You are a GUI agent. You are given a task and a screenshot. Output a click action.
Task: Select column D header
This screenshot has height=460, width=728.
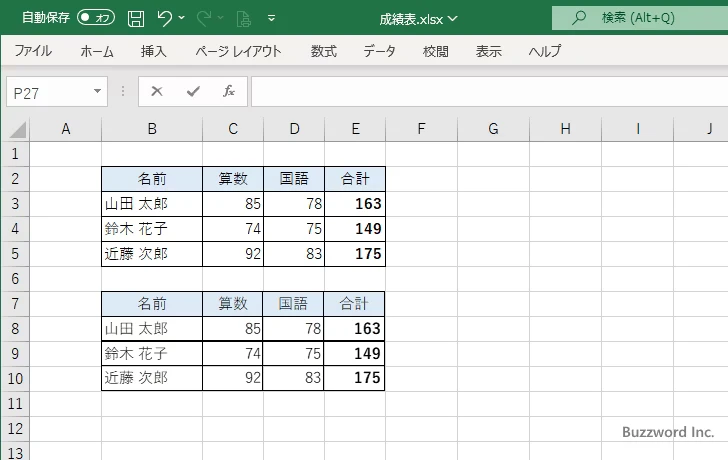(294, 129)
